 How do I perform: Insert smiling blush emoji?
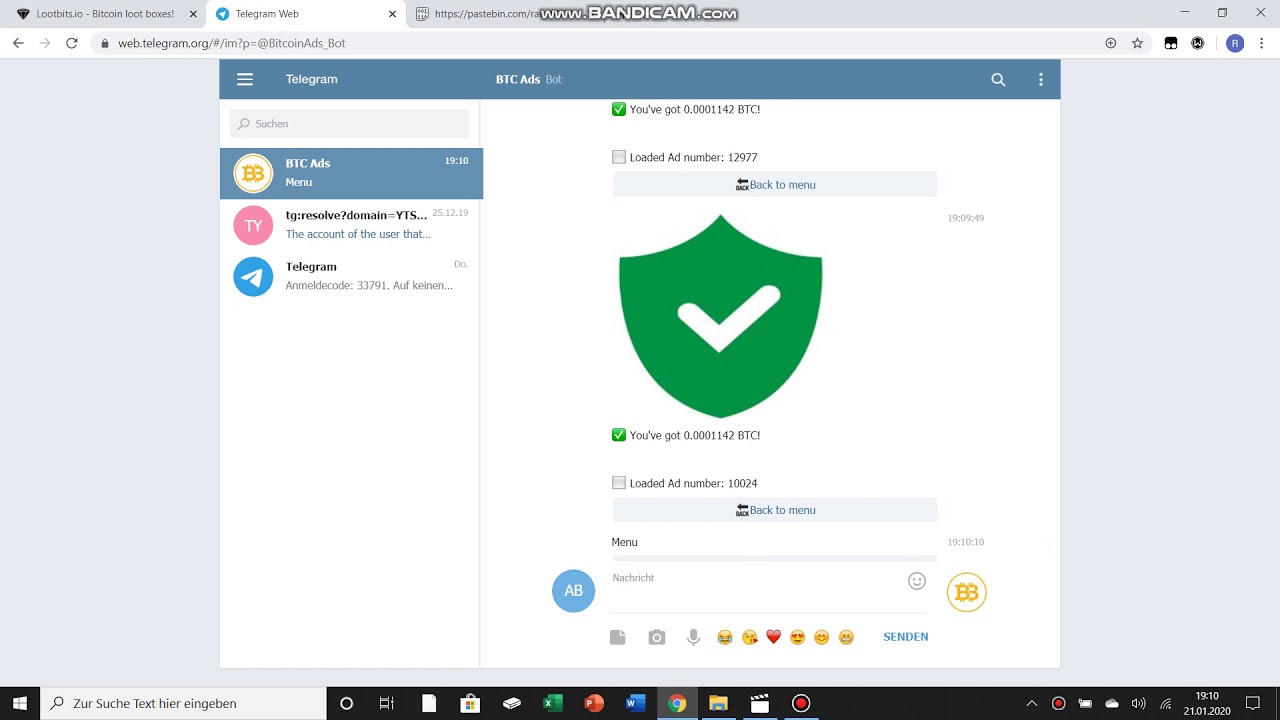(822, 637)
